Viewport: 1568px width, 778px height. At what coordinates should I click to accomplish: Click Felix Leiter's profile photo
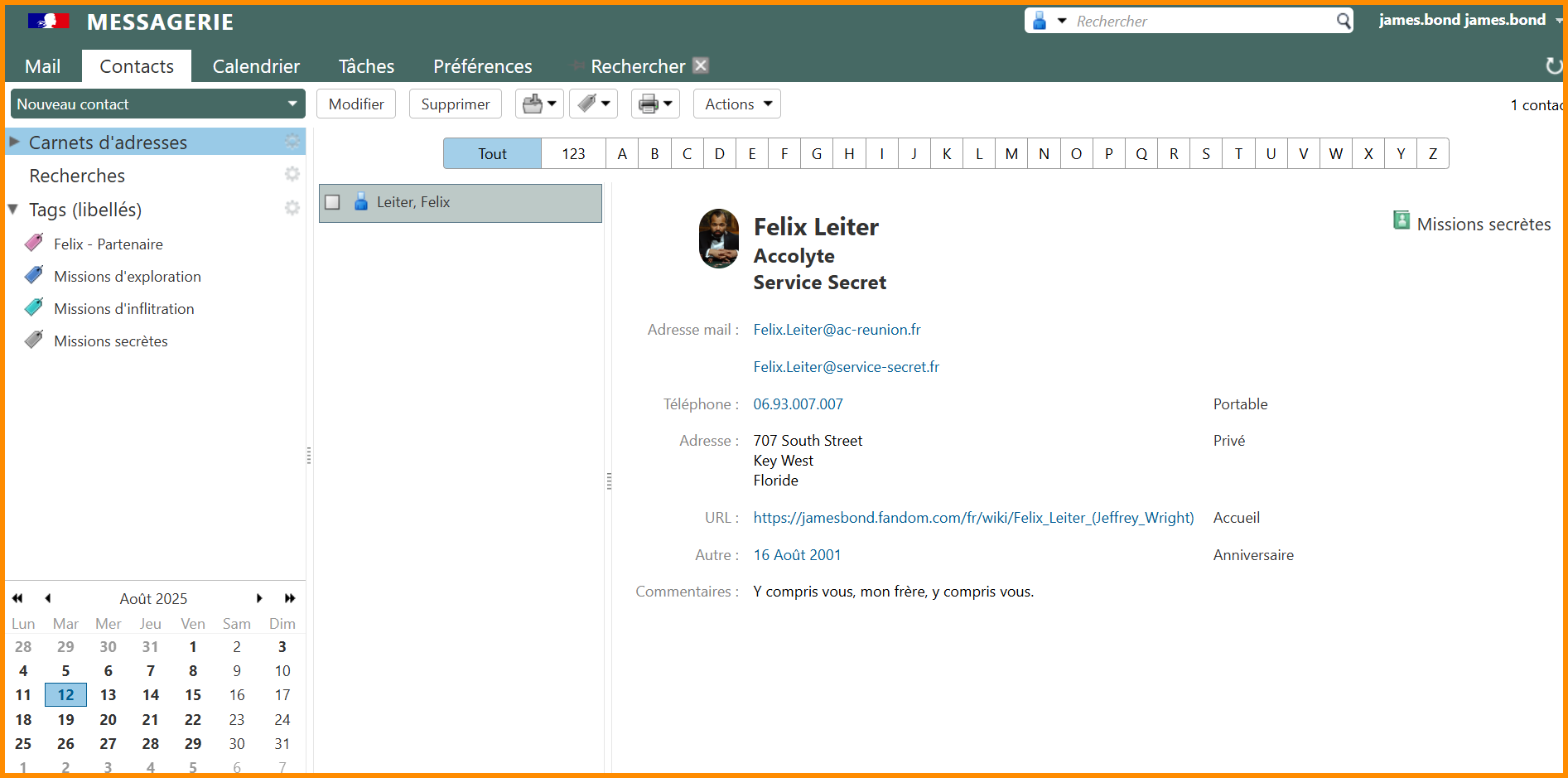click(x=719, y=239)
